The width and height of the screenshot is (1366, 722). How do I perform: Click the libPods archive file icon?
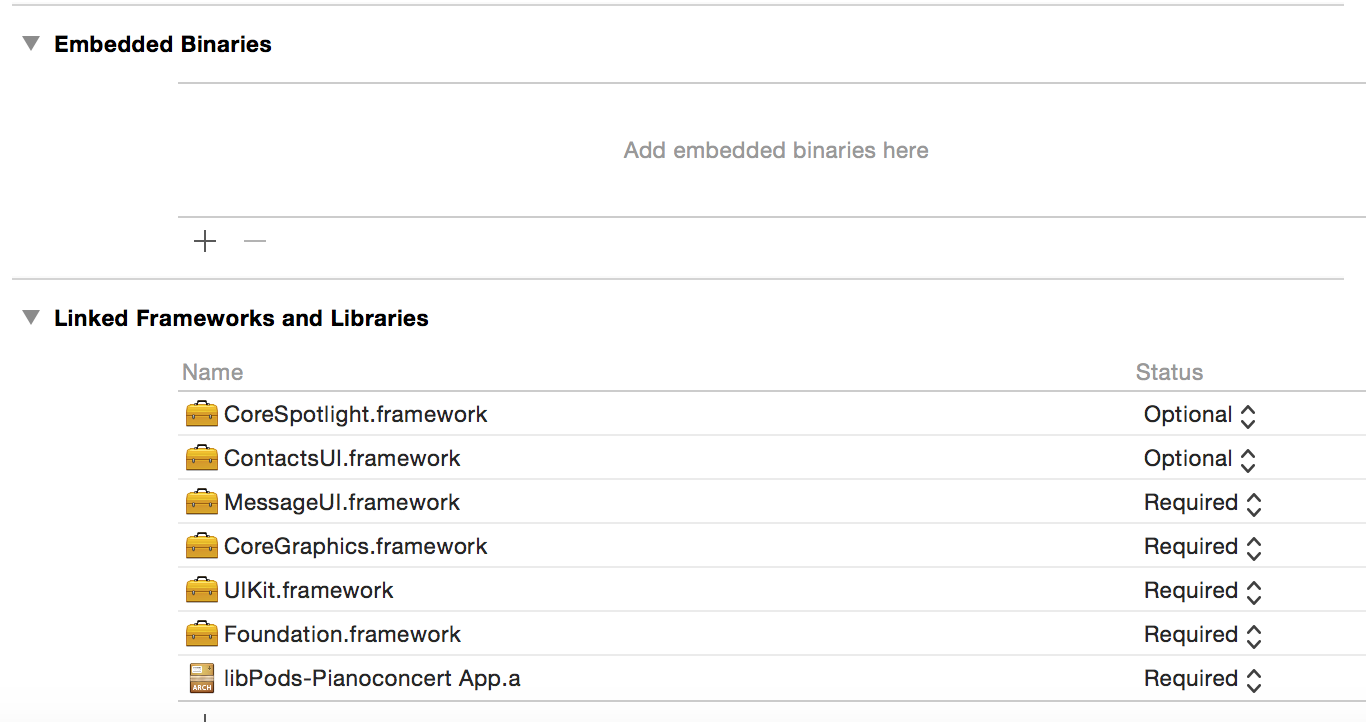(x=202, y=678)
